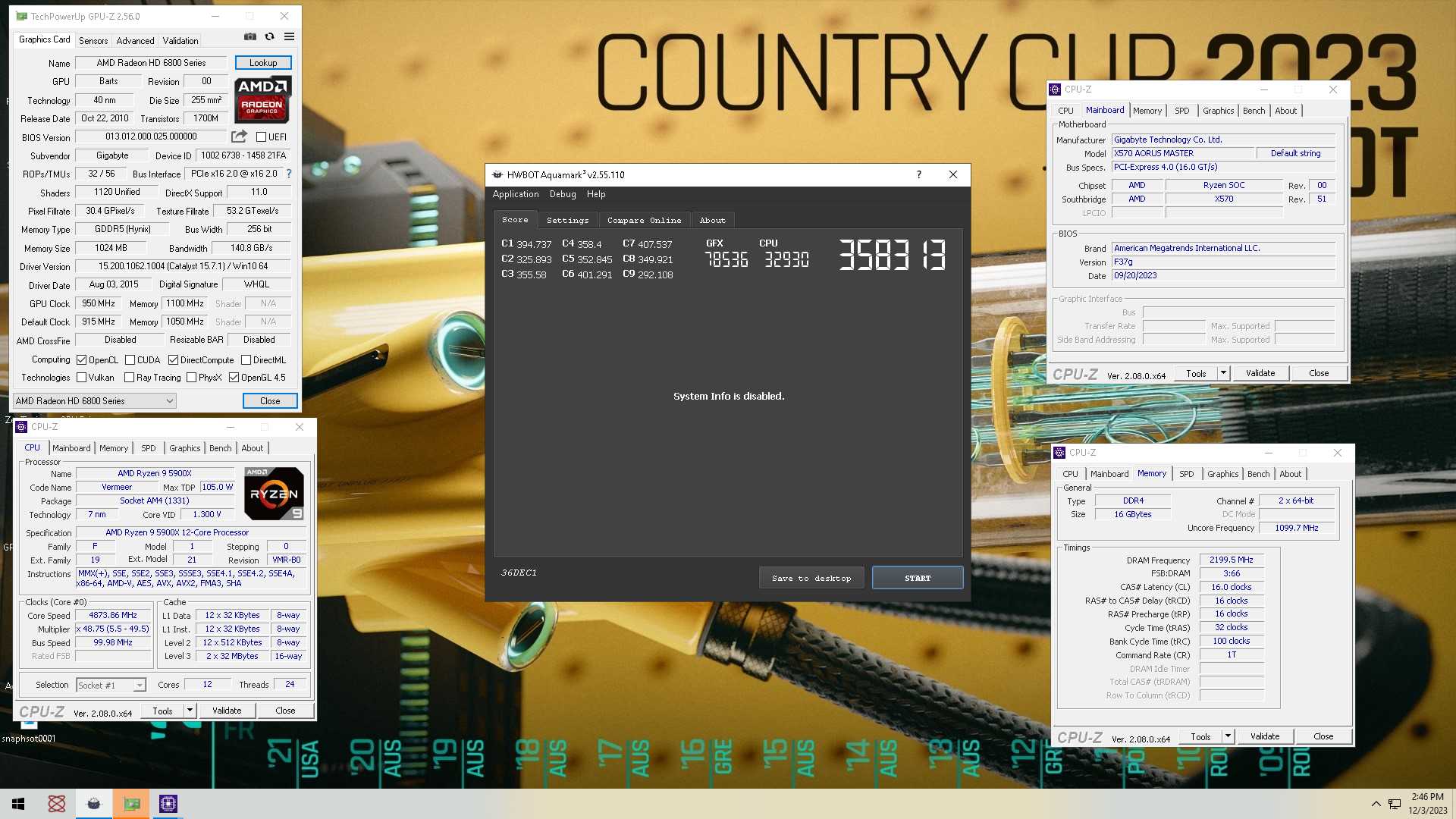Viewport: 1456px width, 819px height.
Task: Click the taskbar clock showing 2:46 PM
Action: click(1428, 804)
